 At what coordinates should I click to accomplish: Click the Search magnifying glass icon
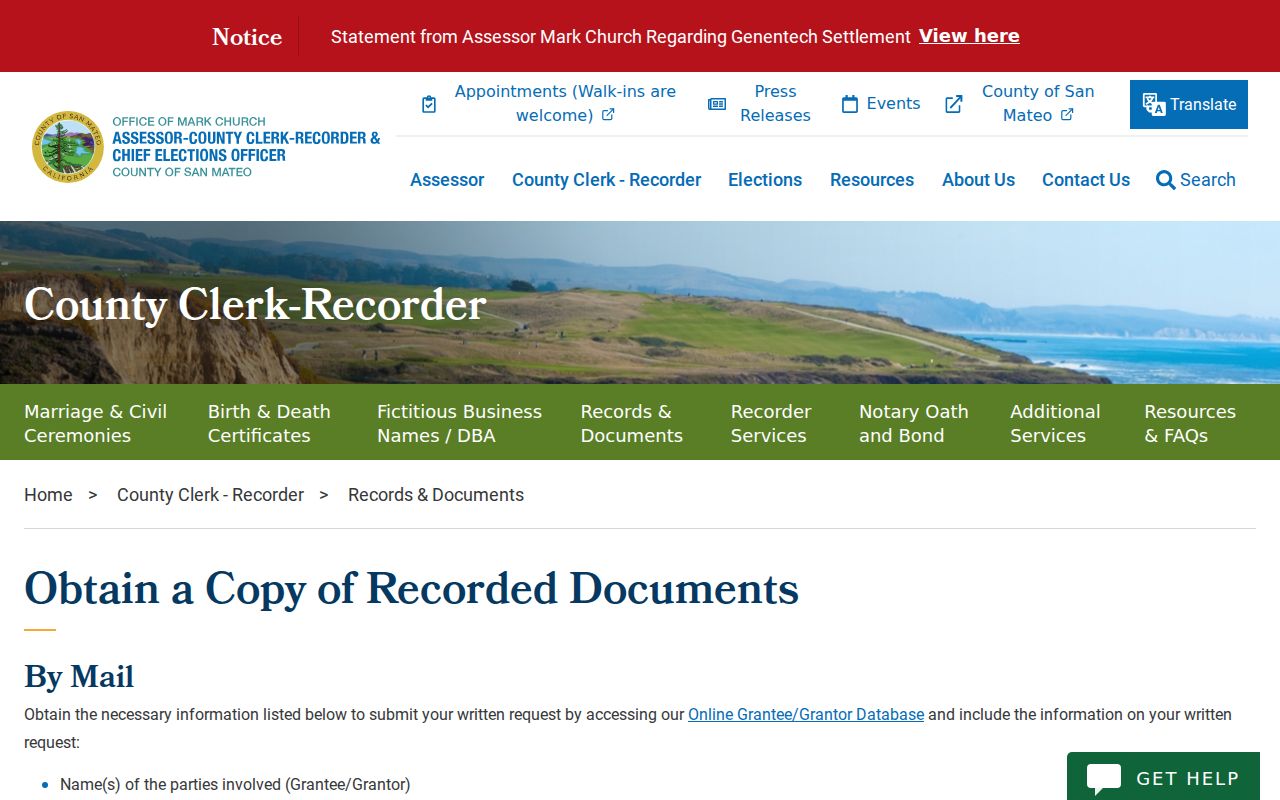click(1165, 180)
